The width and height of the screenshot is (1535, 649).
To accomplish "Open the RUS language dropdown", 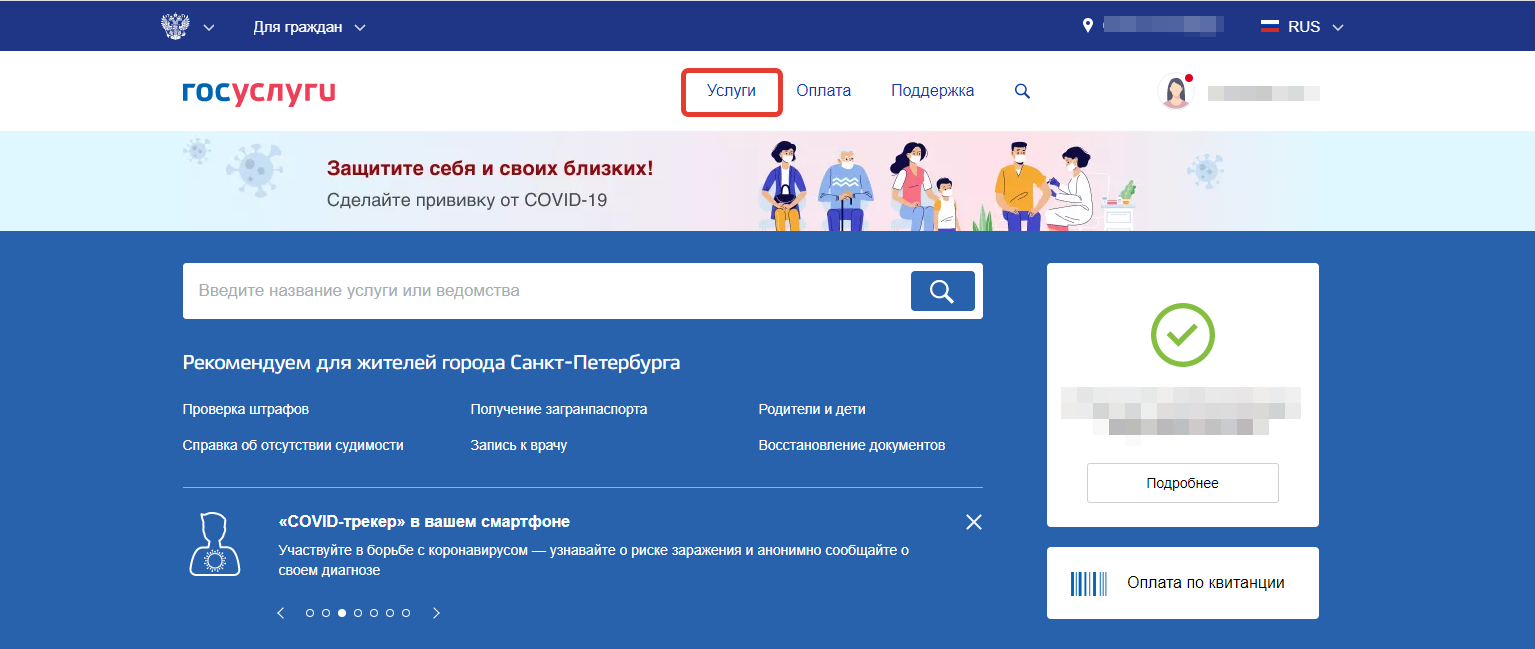I will [1302, 27].
